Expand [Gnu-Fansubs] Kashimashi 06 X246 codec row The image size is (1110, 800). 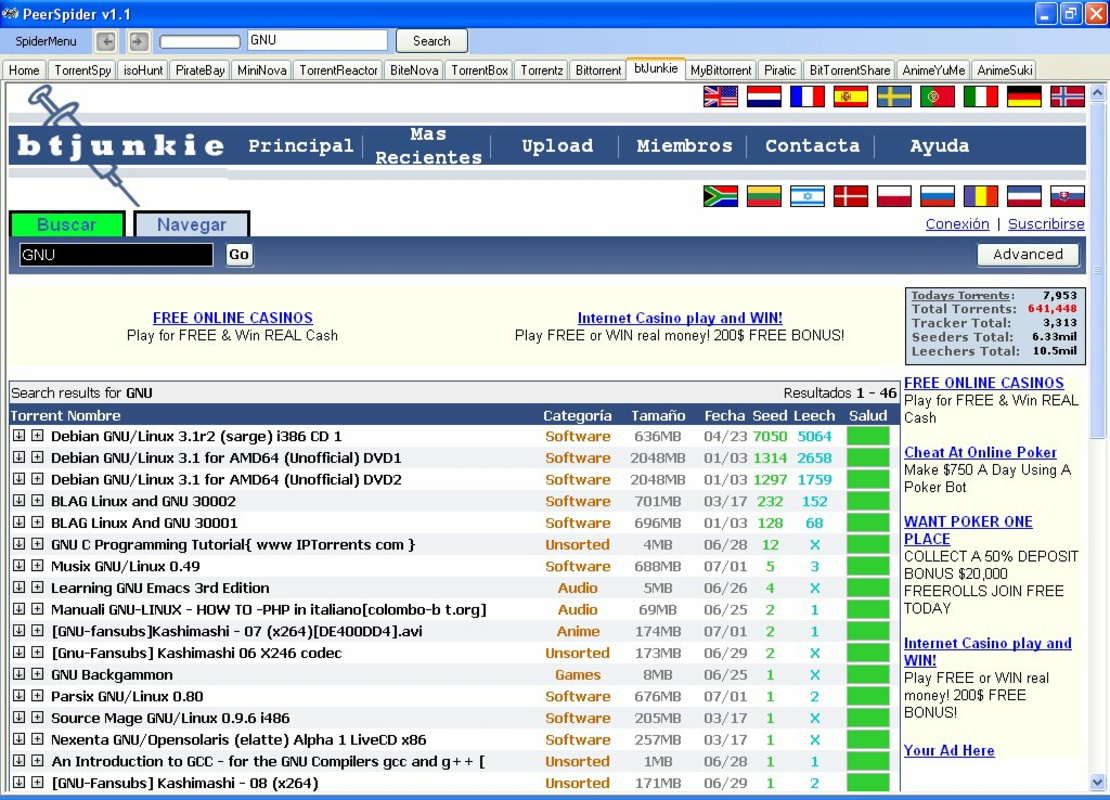37,652
